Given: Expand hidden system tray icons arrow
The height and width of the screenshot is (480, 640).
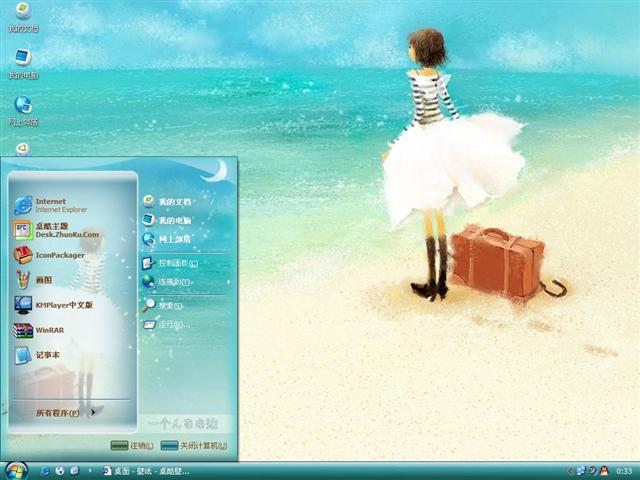Looking at the screenshot, I should (570, 471).
